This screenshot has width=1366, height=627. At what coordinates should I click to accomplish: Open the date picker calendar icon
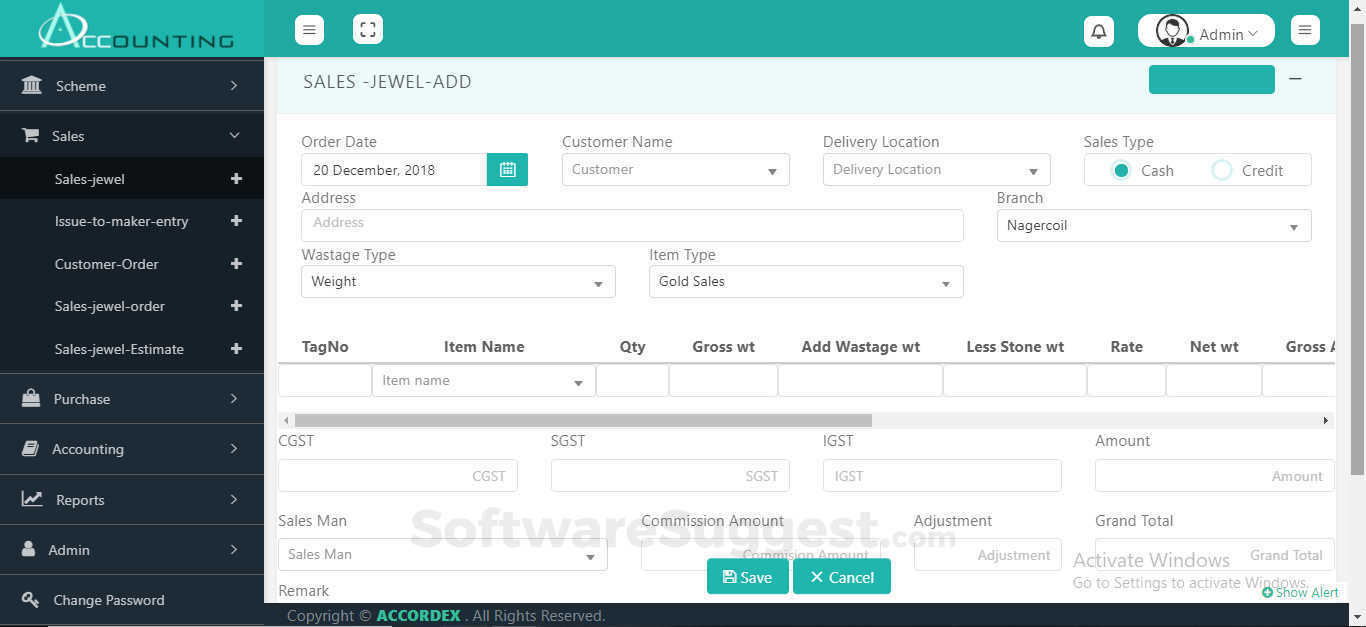tap(507, 169)
